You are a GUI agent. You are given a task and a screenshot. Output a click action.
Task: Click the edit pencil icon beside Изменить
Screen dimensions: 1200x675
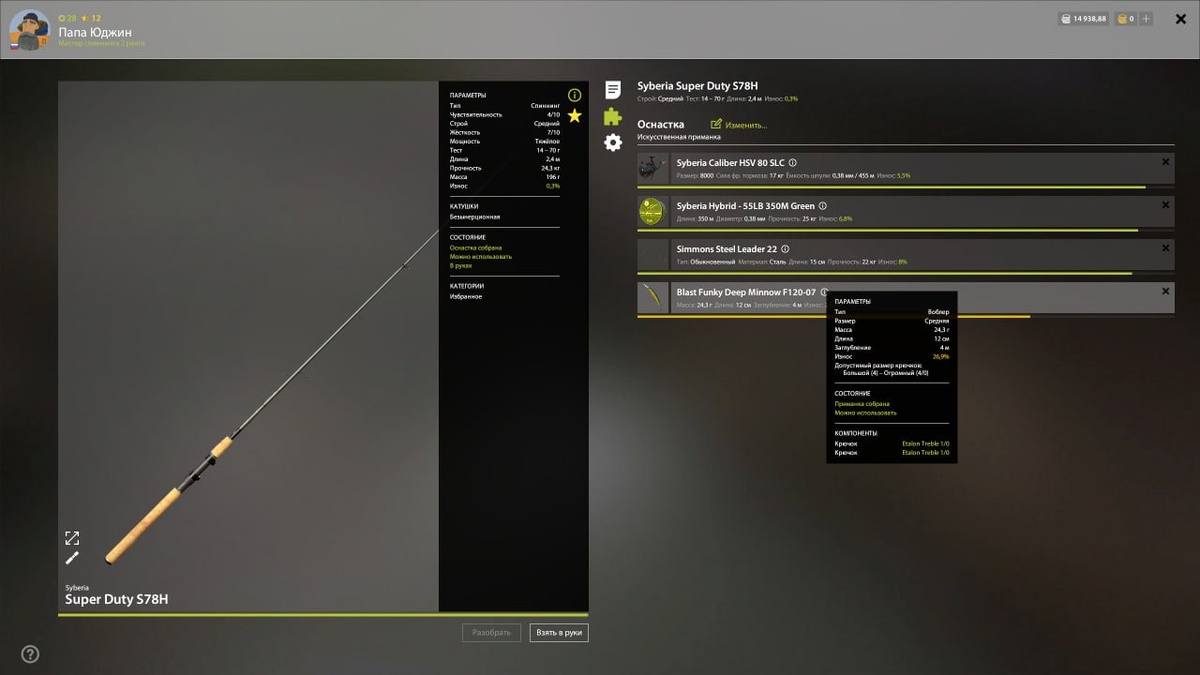[716, 124]
